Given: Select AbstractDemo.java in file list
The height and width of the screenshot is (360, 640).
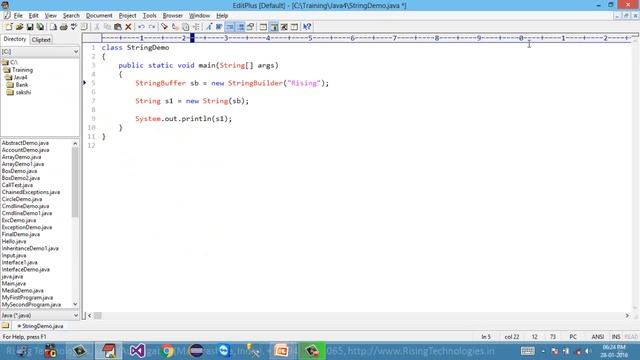Looking at the screenshot, I should [x=25, y=143].
